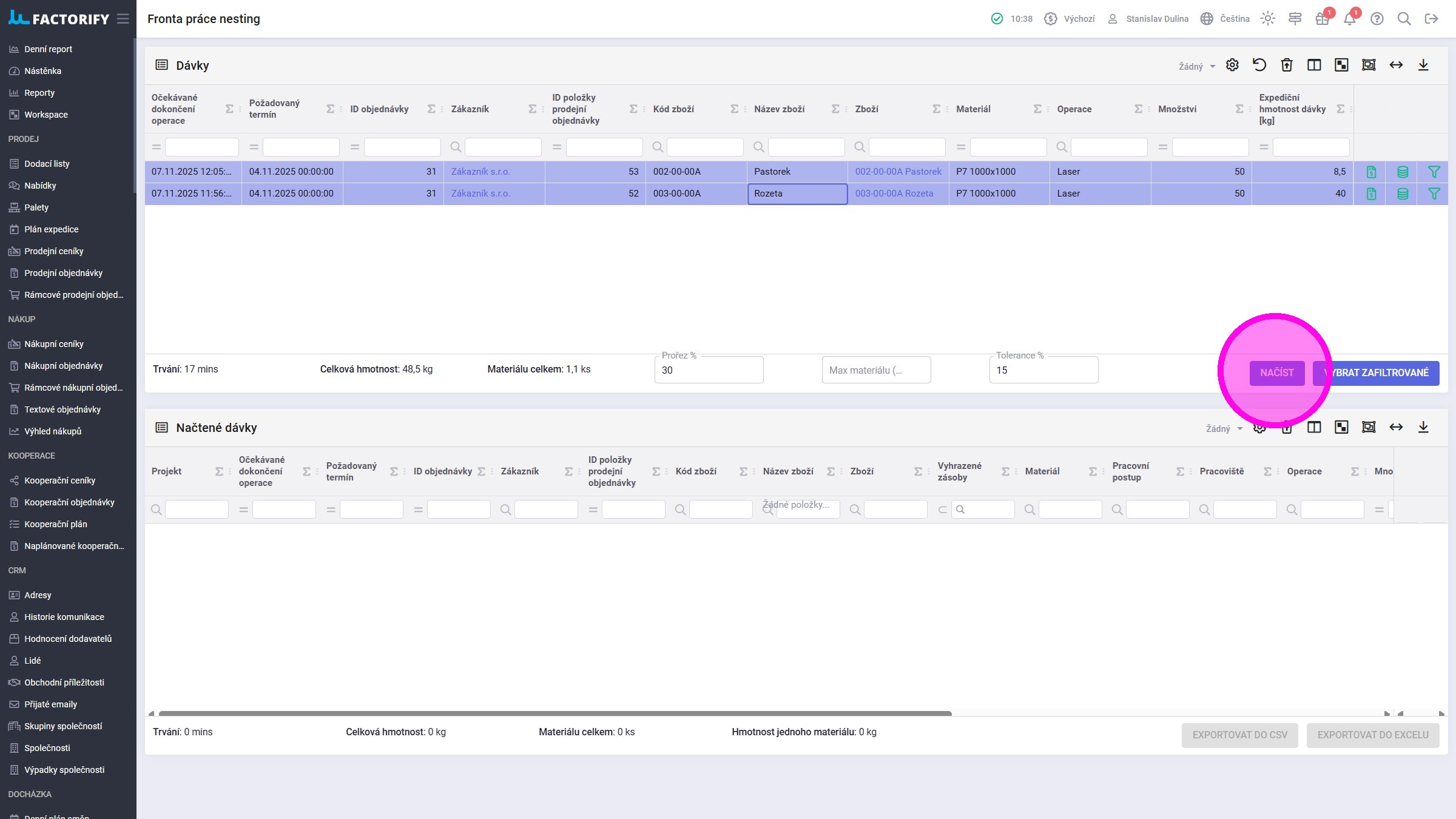Open Prodejní objednávky in the sidebar
The width and height of the screenshot is (1456, 819).
click(x=63, y=273)
